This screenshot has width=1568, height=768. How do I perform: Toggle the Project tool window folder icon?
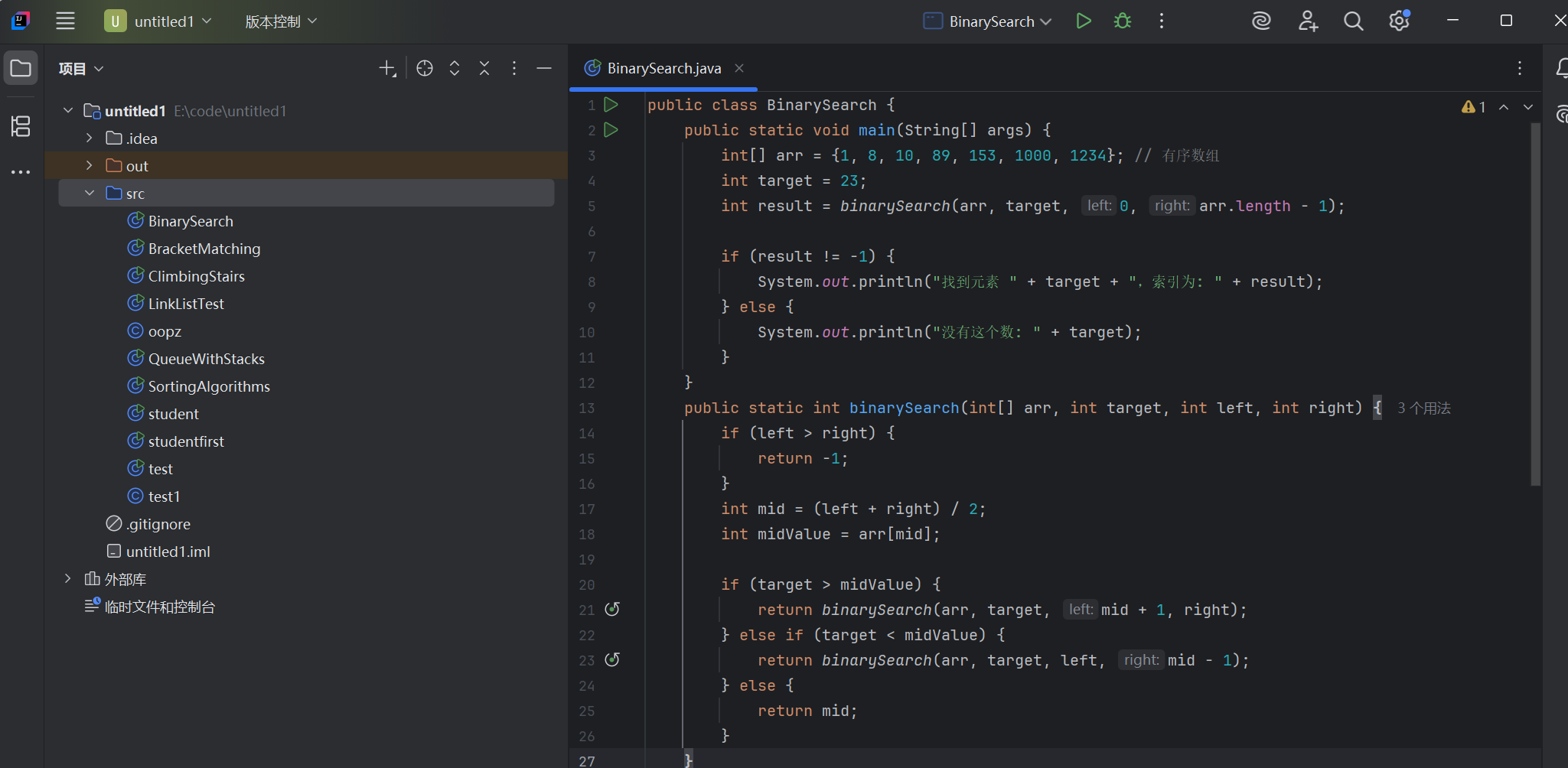click(21, 68)
